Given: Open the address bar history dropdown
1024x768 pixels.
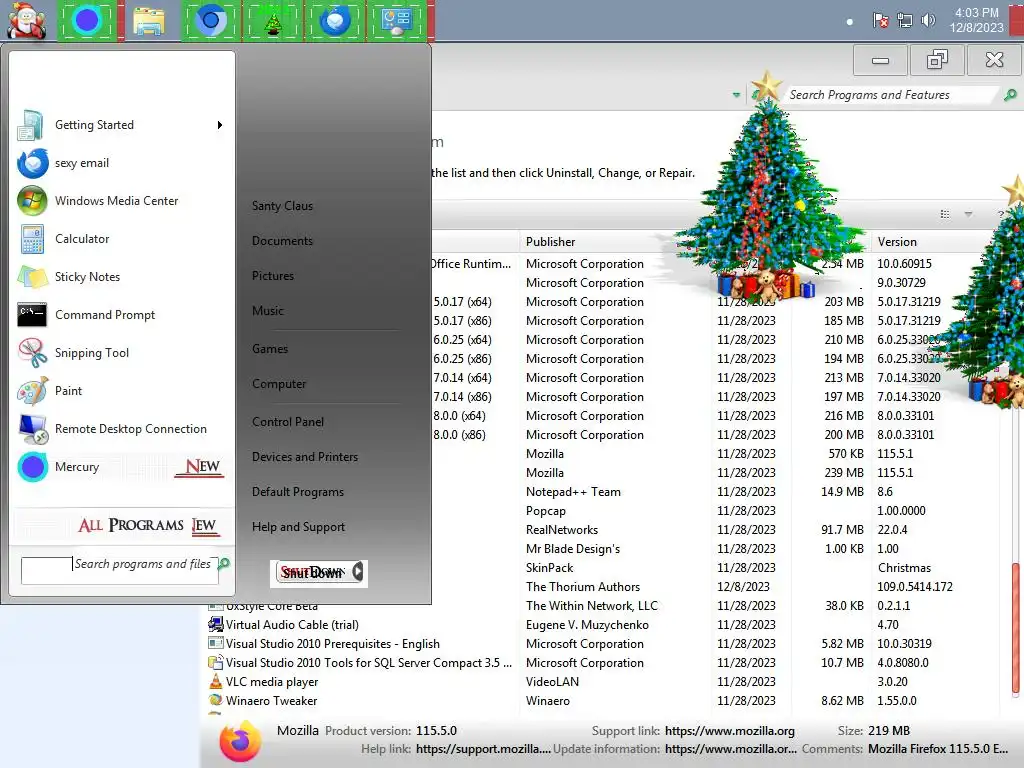Looking at the screenshot, I should click(737, 95).
